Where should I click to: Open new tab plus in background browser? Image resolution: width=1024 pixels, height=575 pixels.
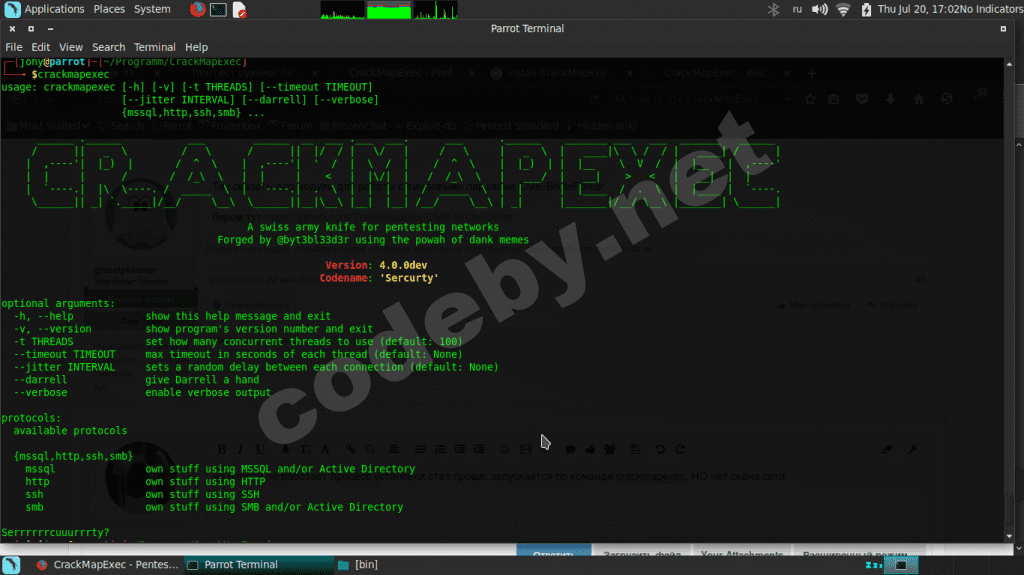coord(812,73)
